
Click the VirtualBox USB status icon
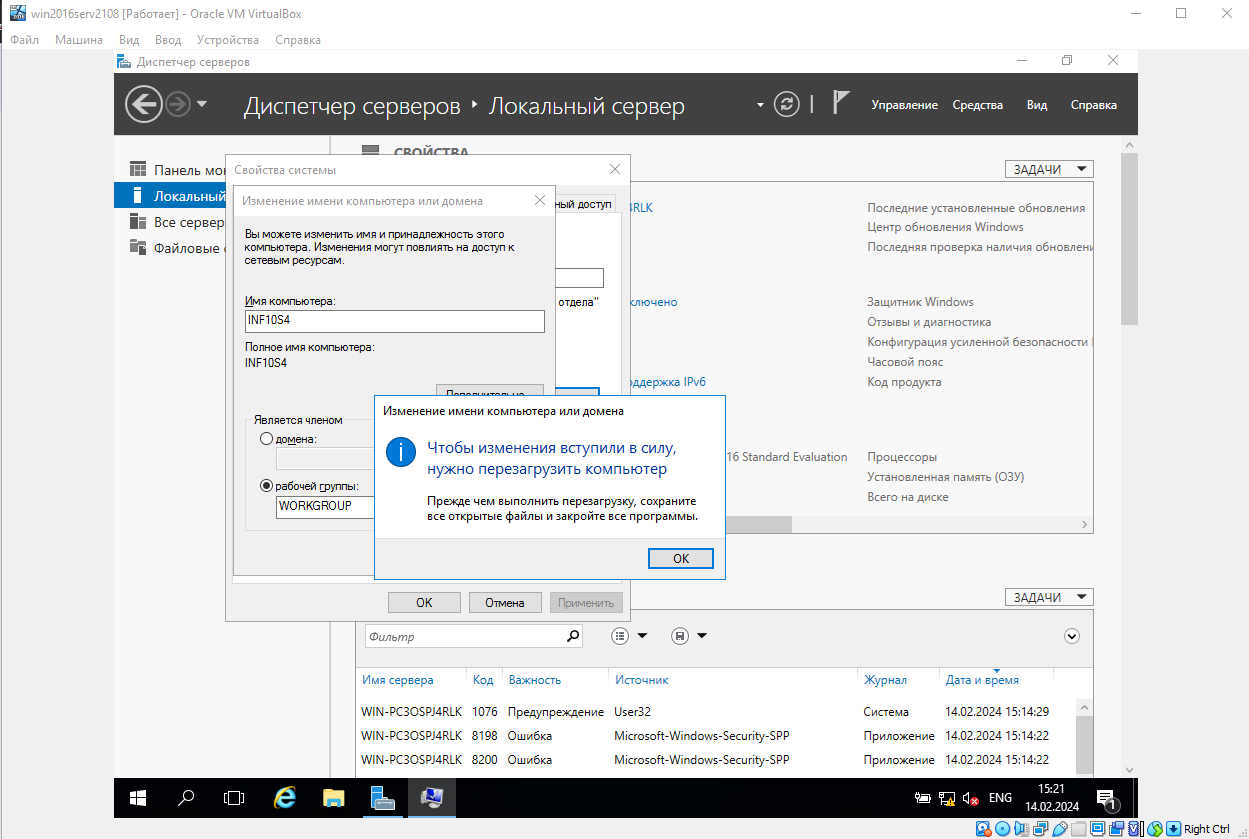coord(1060,829)
